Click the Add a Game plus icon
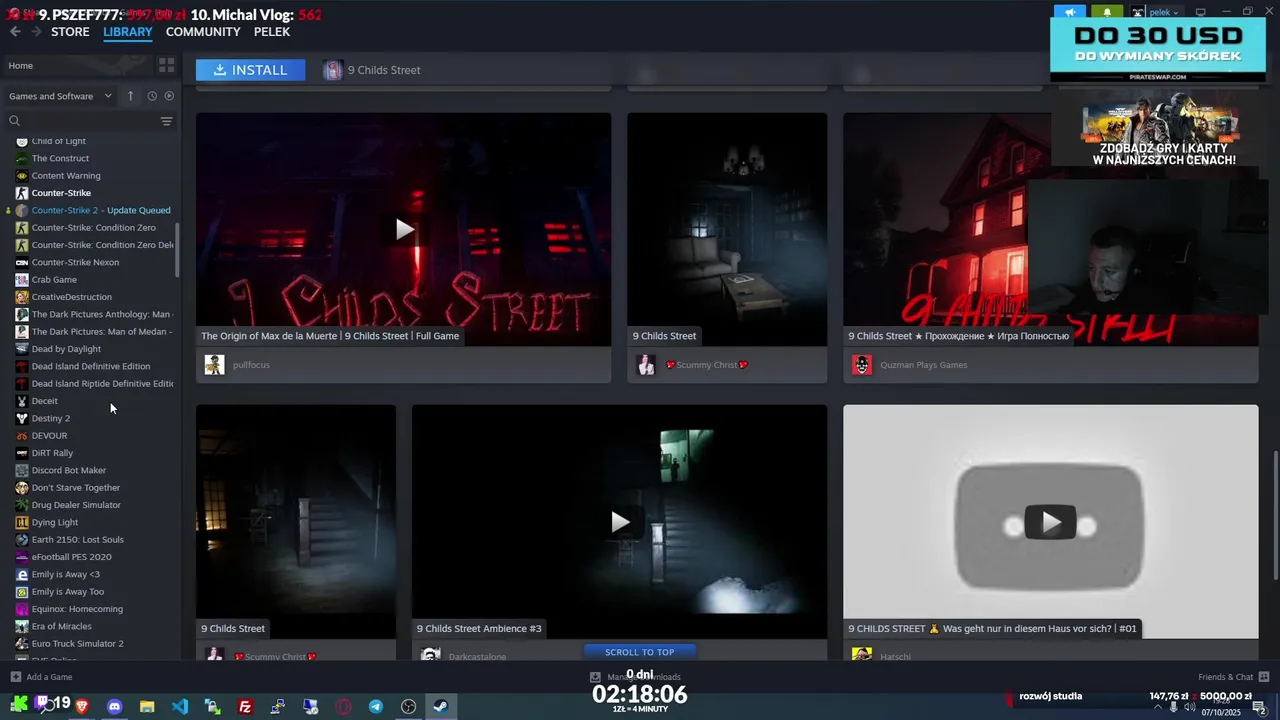 [x=15, y=677]
